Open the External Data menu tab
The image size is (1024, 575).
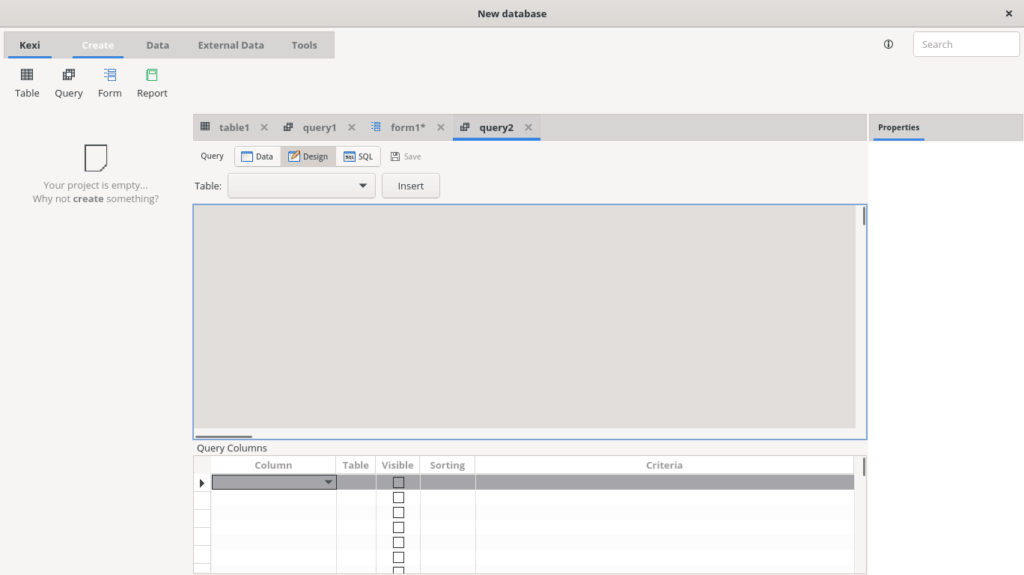coord(231,45)
